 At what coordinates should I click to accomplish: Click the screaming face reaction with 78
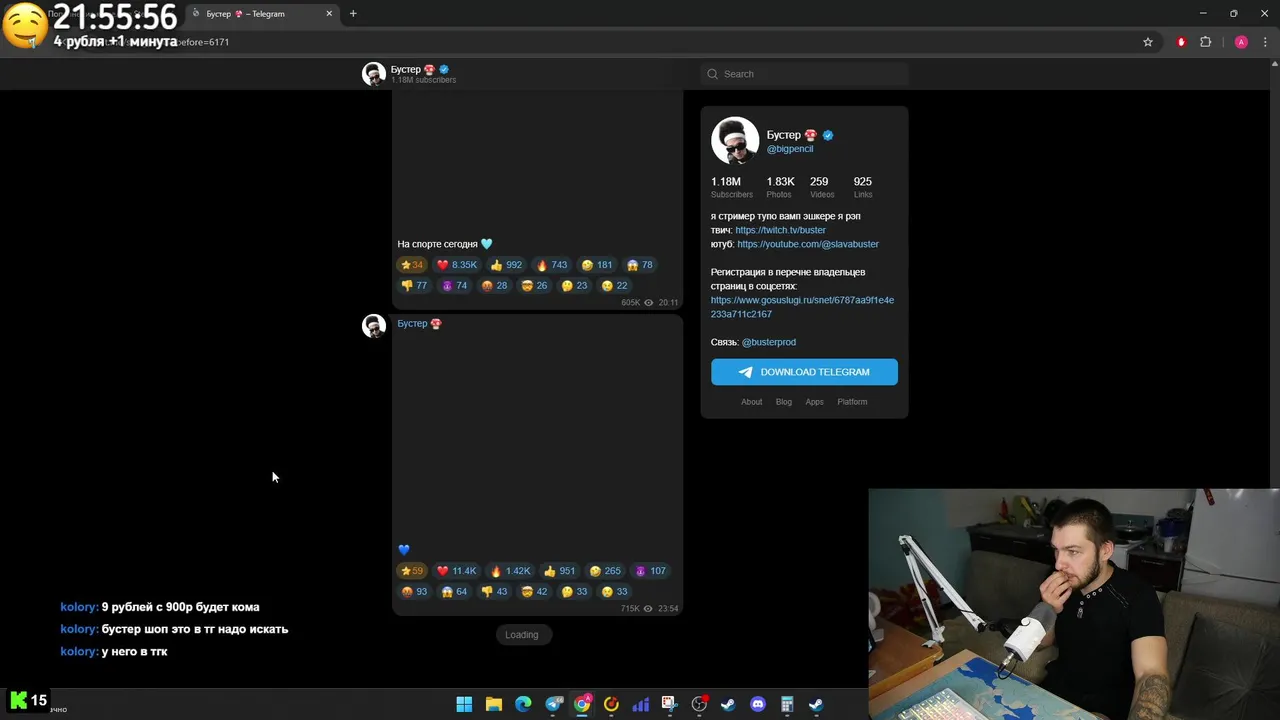639,265
